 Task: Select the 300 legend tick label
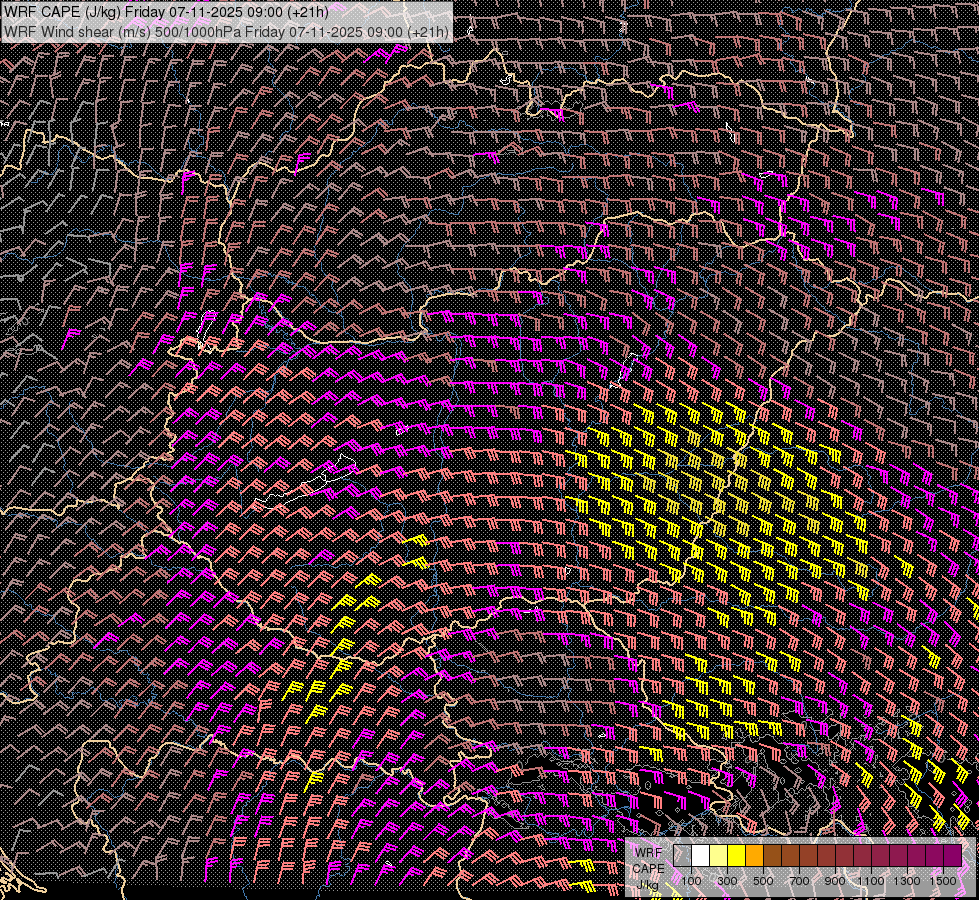click(728, 880)
